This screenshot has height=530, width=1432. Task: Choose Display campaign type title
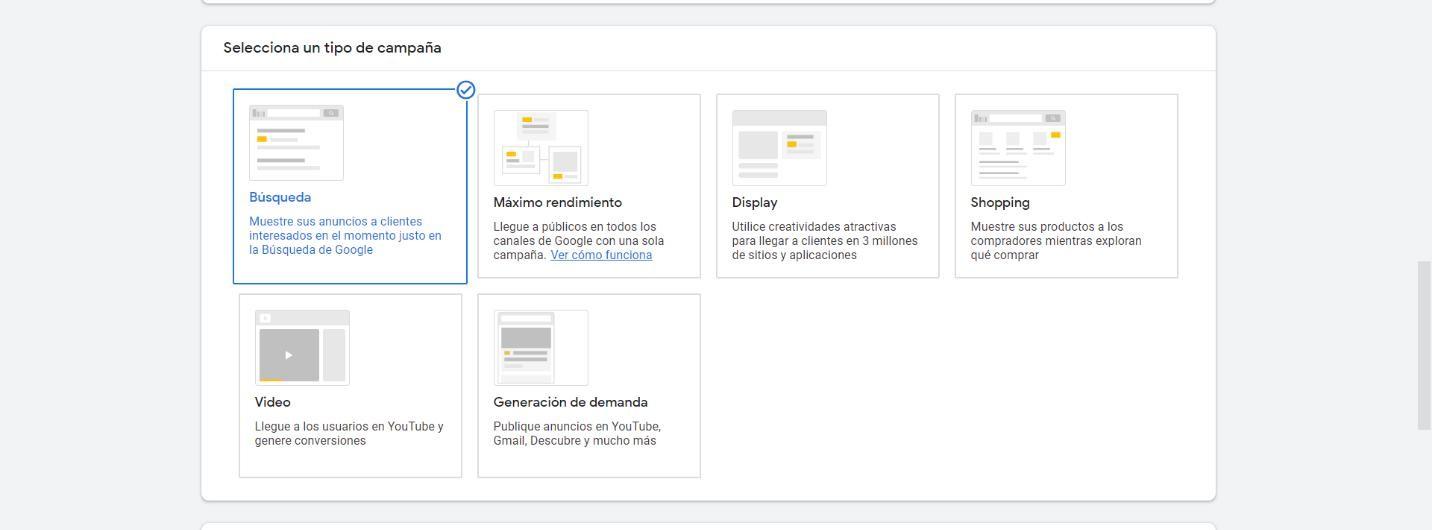point(754,203)
